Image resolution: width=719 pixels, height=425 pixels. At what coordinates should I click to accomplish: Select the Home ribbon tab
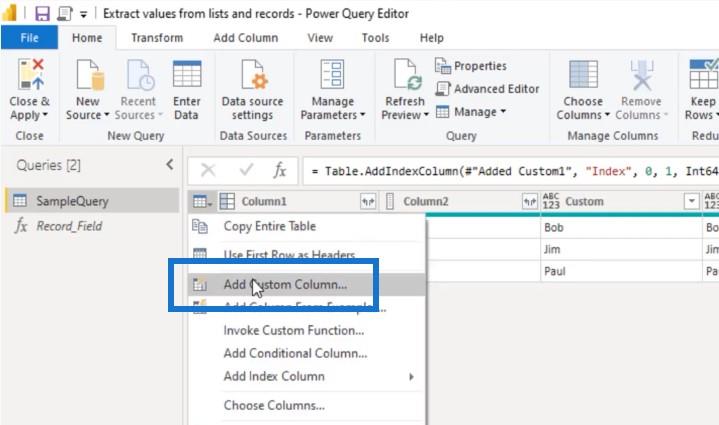click(87, 38)
